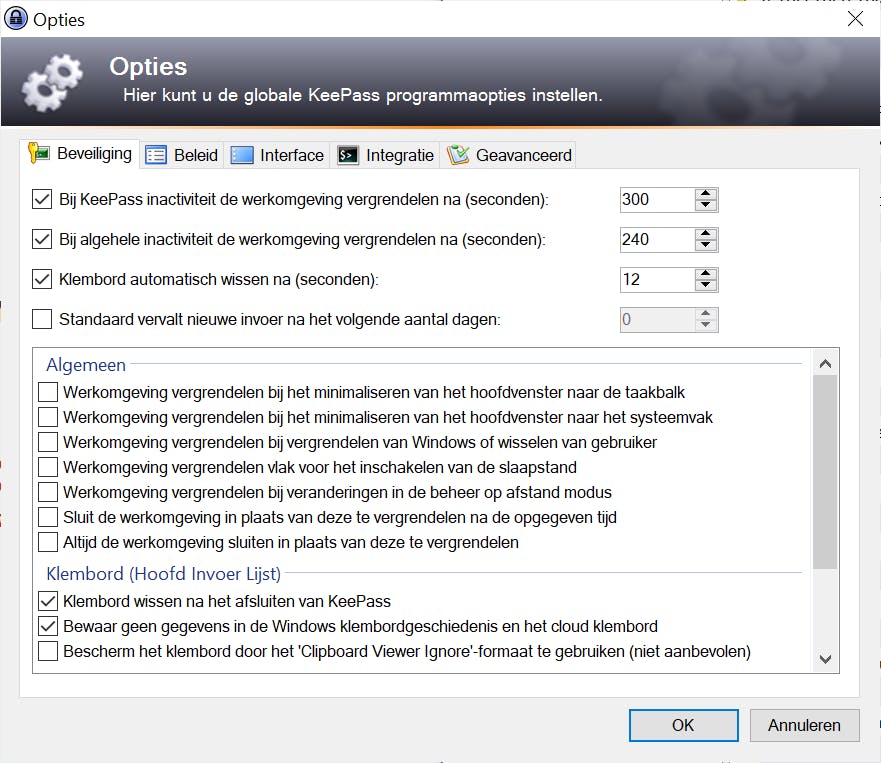The height and width of the screenshot is (763, 881).
Task: Click the terminal icon on Integratie tab
Action: pos(348,155)
